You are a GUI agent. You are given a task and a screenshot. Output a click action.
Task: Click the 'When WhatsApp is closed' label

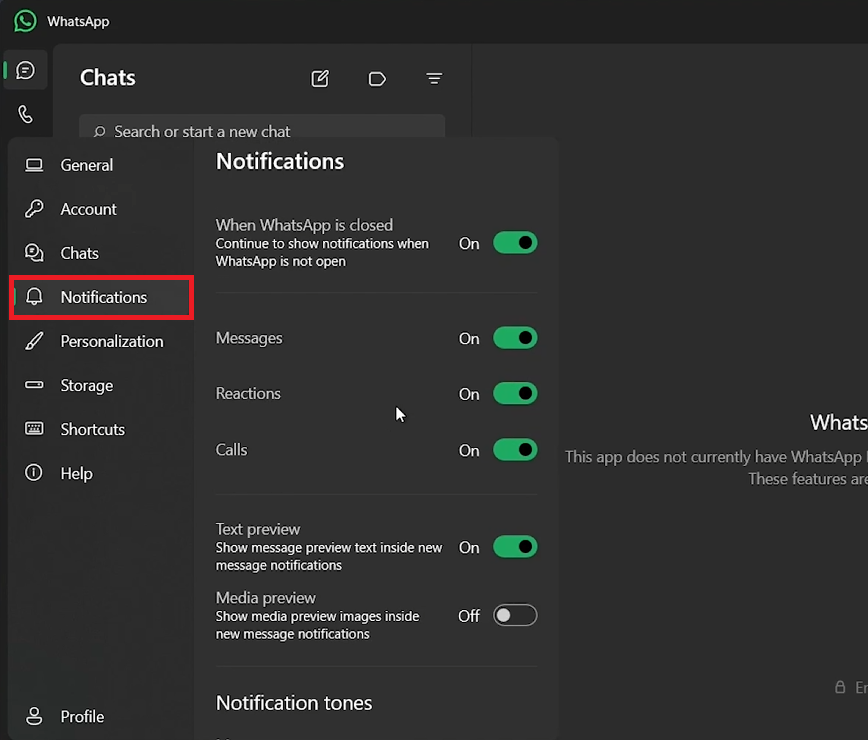[304, 225]
